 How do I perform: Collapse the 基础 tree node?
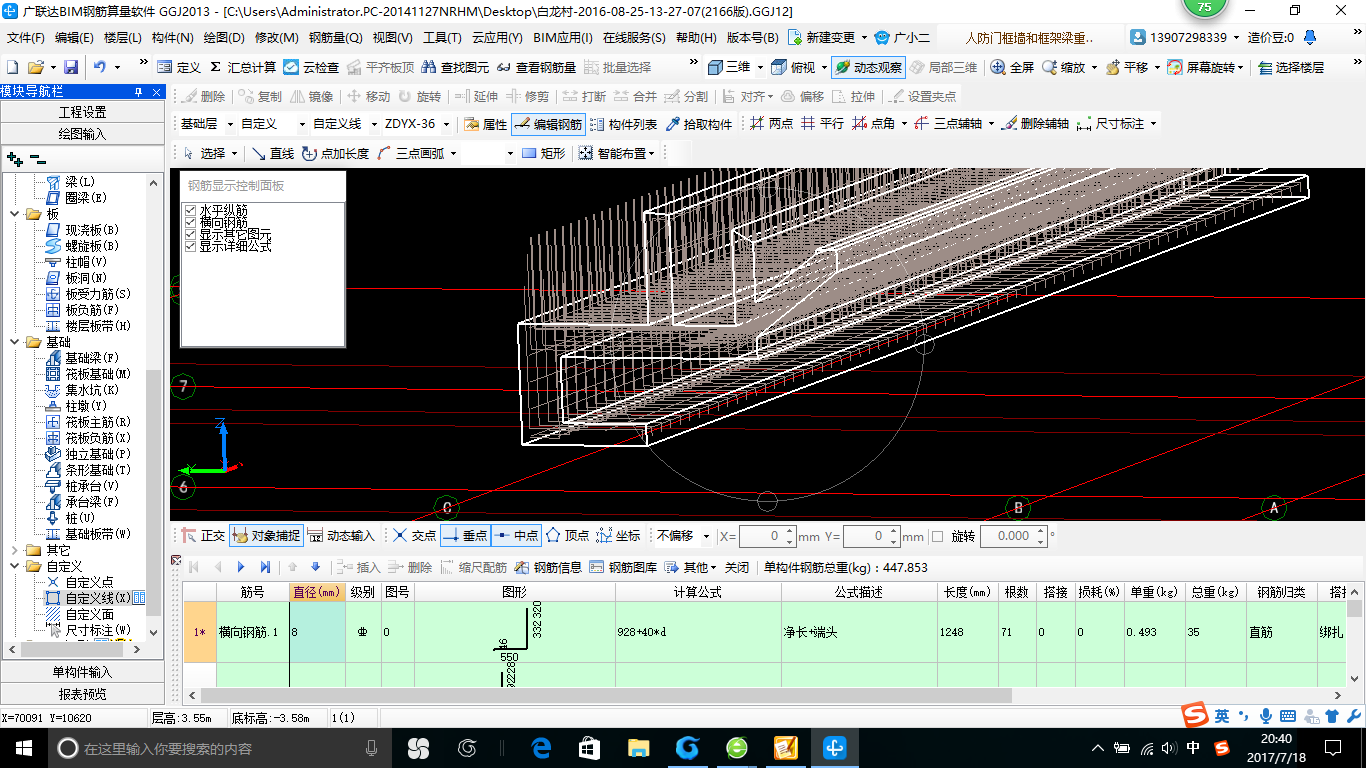click(x=14, y=342)
